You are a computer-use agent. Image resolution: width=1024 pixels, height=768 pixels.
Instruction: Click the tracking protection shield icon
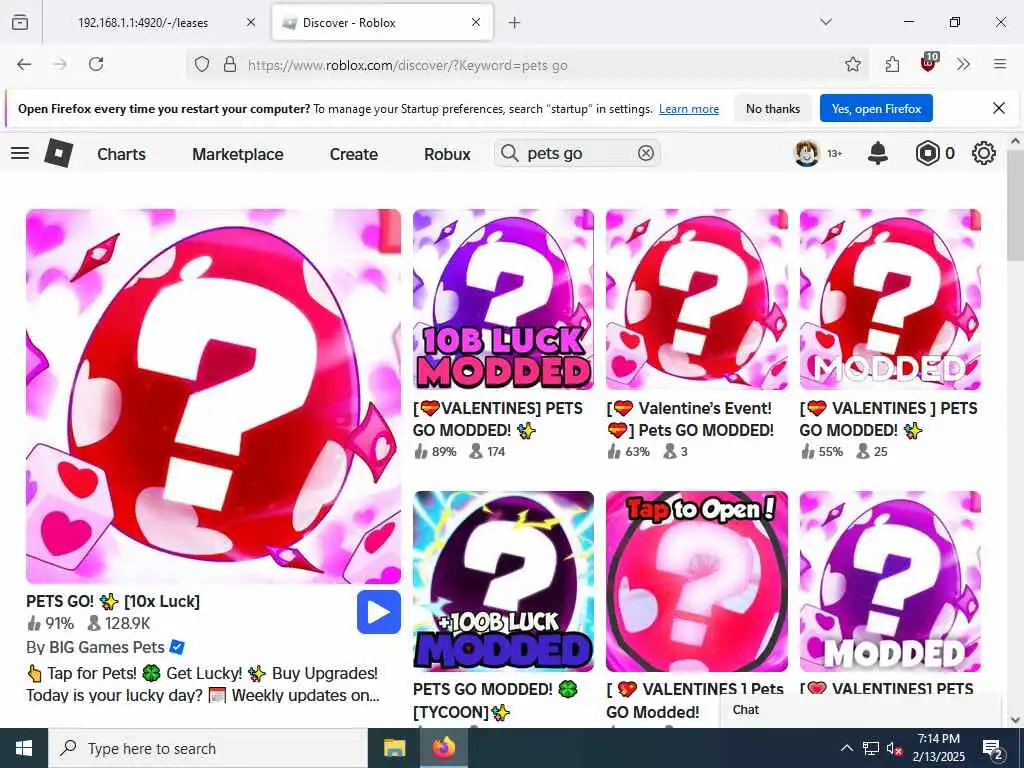click(x=202, y=64)
